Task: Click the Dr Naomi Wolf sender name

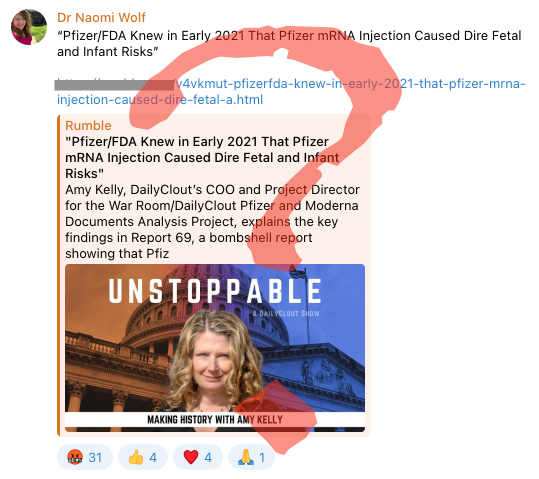Action: pyautogui.click(x=101, y=18)
